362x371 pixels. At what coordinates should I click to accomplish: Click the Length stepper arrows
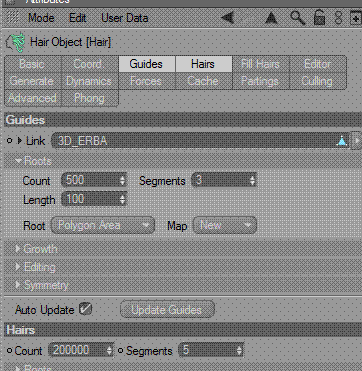123,199
